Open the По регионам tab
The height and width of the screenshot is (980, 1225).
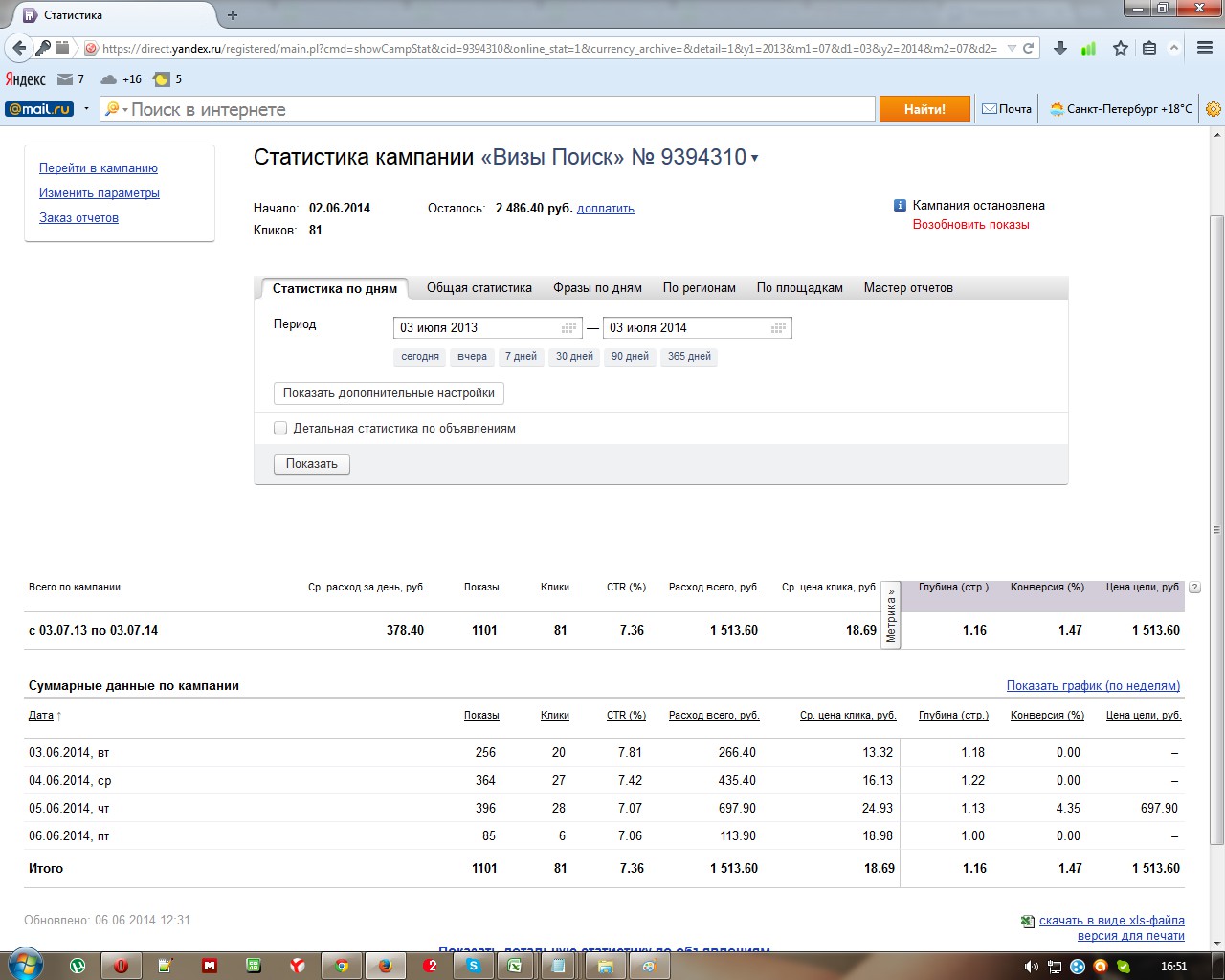pyautogui.click(x=700, y=288)
